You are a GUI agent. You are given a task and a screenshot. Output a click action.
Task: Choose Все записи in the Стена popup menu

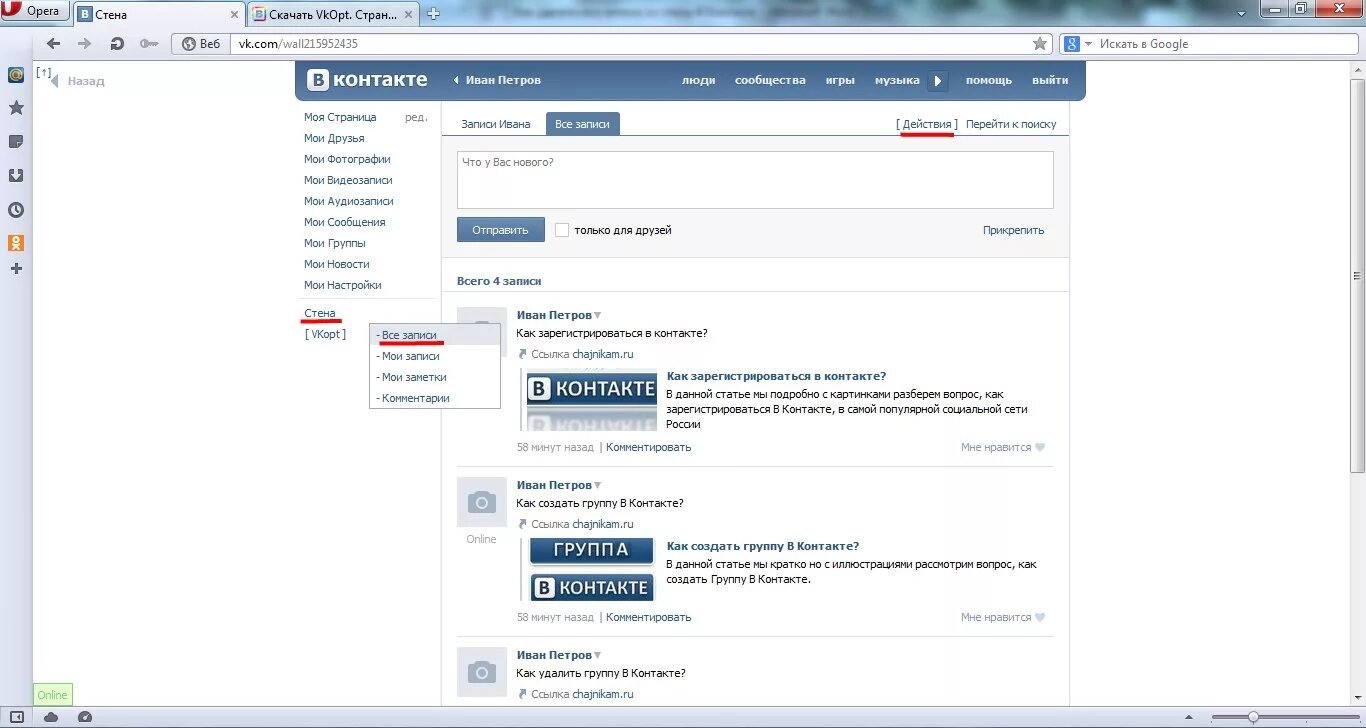434,335
